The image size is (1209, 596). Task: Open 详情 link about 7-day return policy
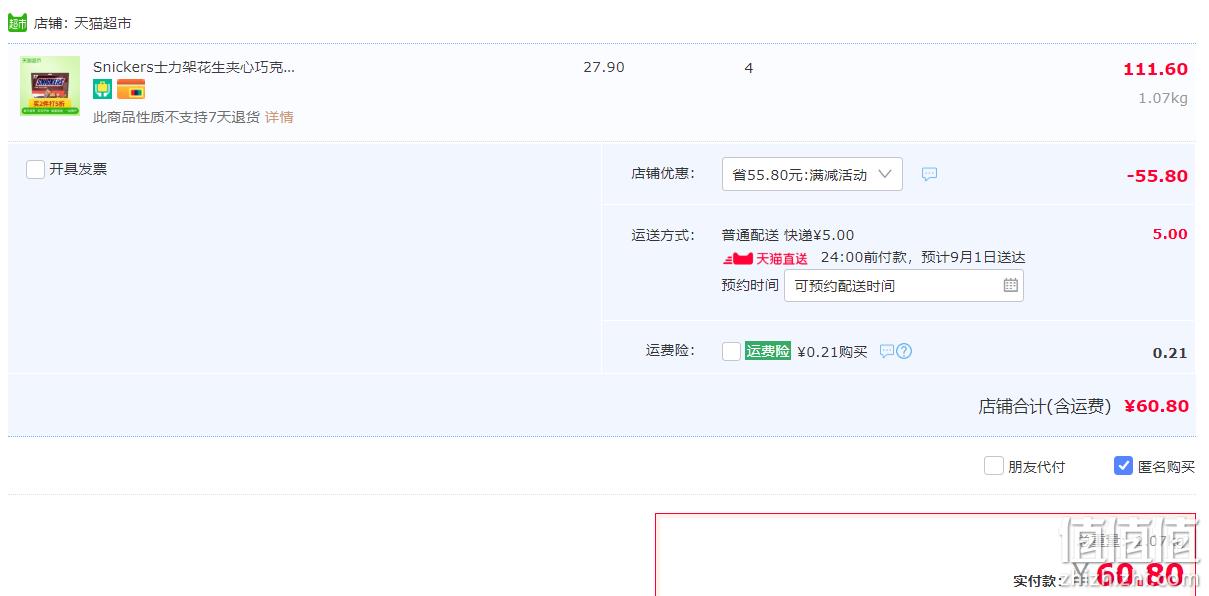279,117
